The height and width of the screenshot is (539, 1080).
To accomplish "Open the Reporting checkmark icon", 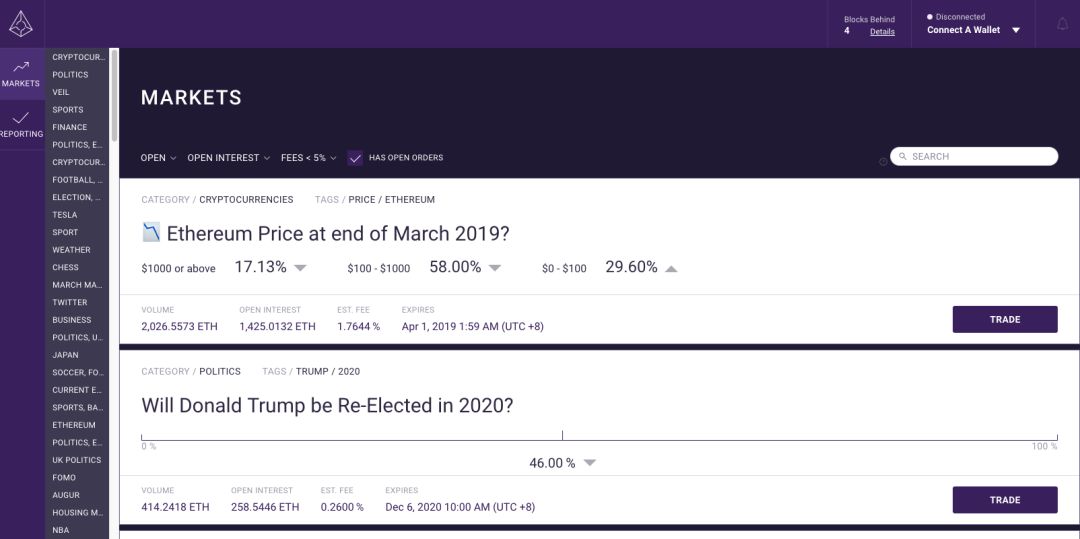I will point(21,118).
